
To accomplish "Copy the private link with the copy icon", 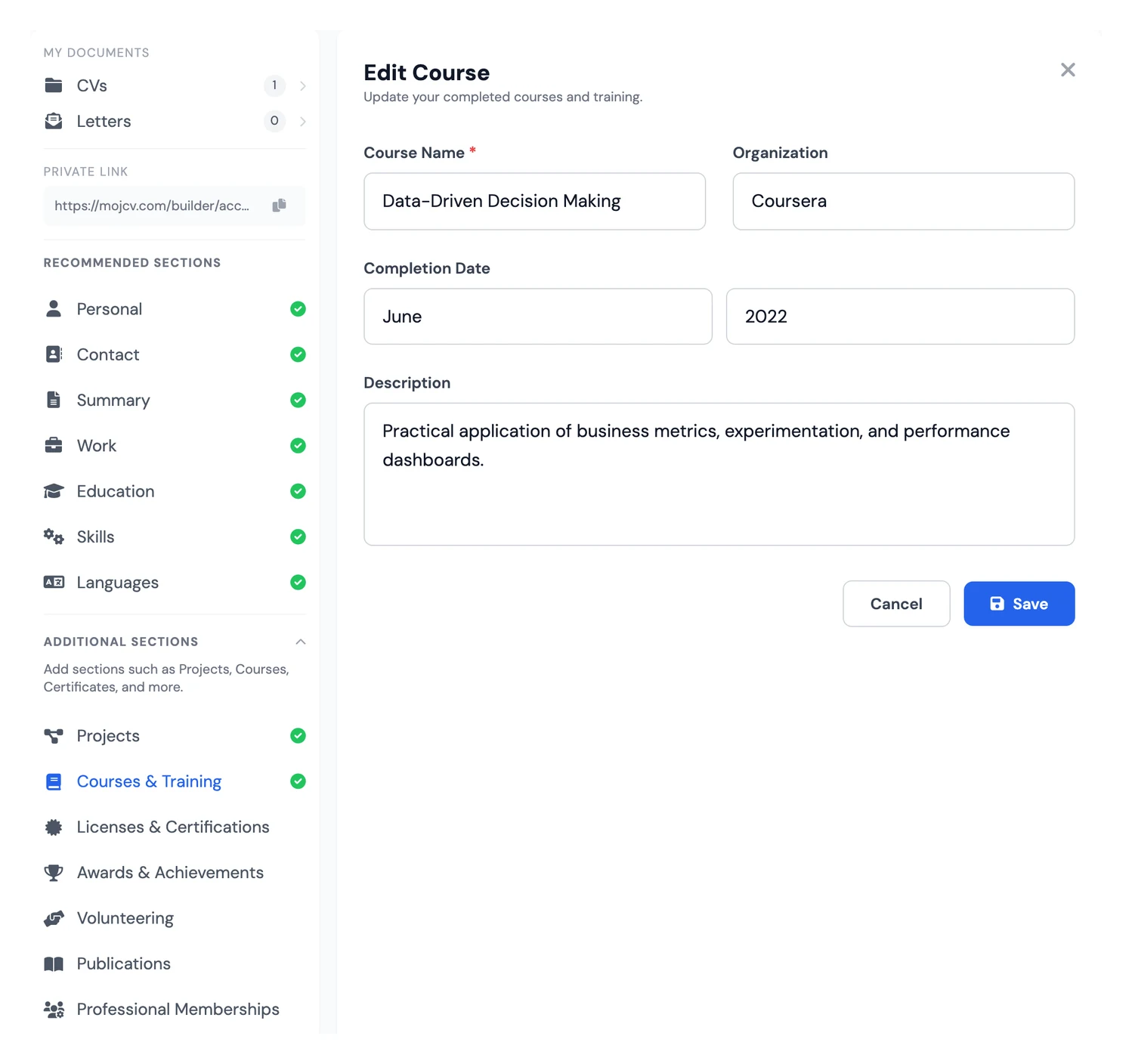I will coord(279,206).
